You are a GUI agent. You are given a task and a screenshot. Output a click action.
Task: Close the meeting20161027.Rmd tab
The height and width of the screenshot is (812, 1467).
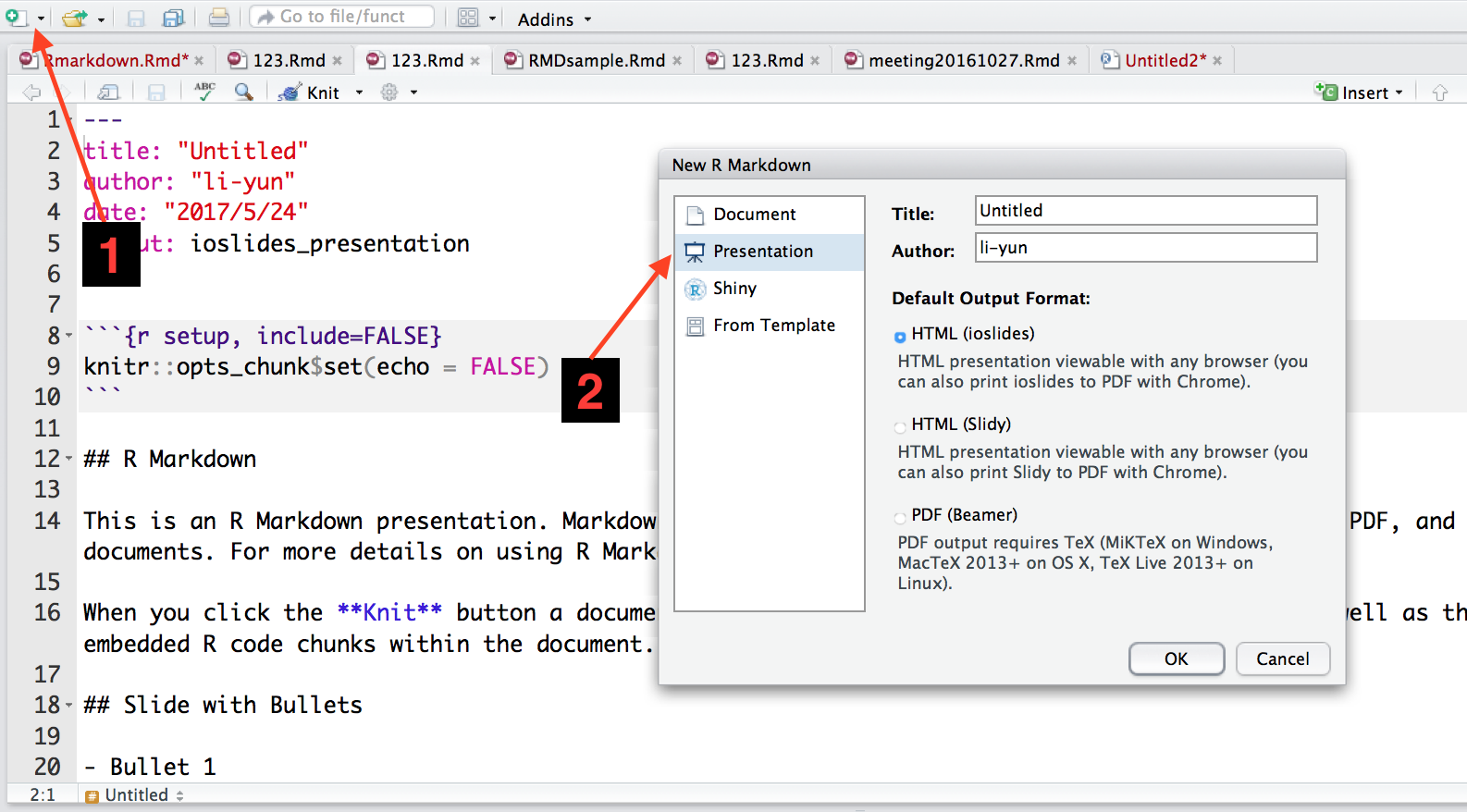1072,61
